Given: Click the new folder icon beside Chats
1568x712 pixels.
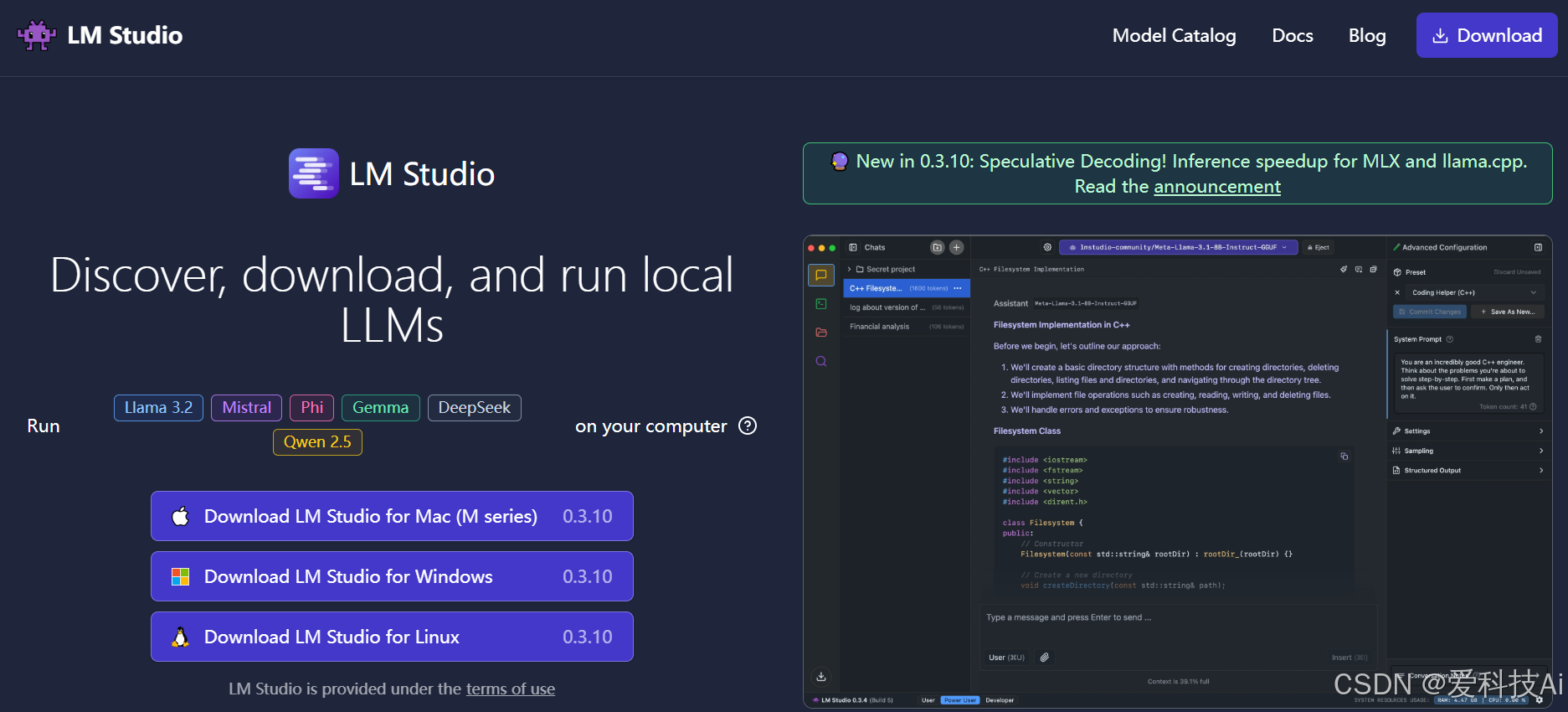Looking at the screenshot, I should [938, 247].
